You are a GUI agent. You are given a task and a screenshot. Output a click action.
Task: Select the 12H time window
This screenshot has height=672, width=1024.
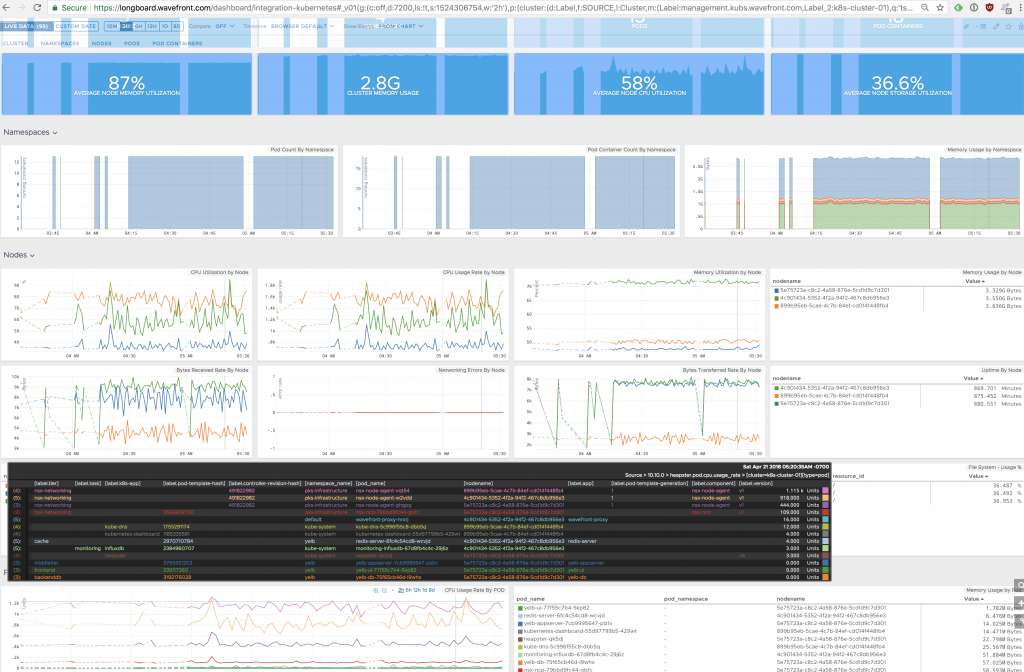[x=151, y=26]
